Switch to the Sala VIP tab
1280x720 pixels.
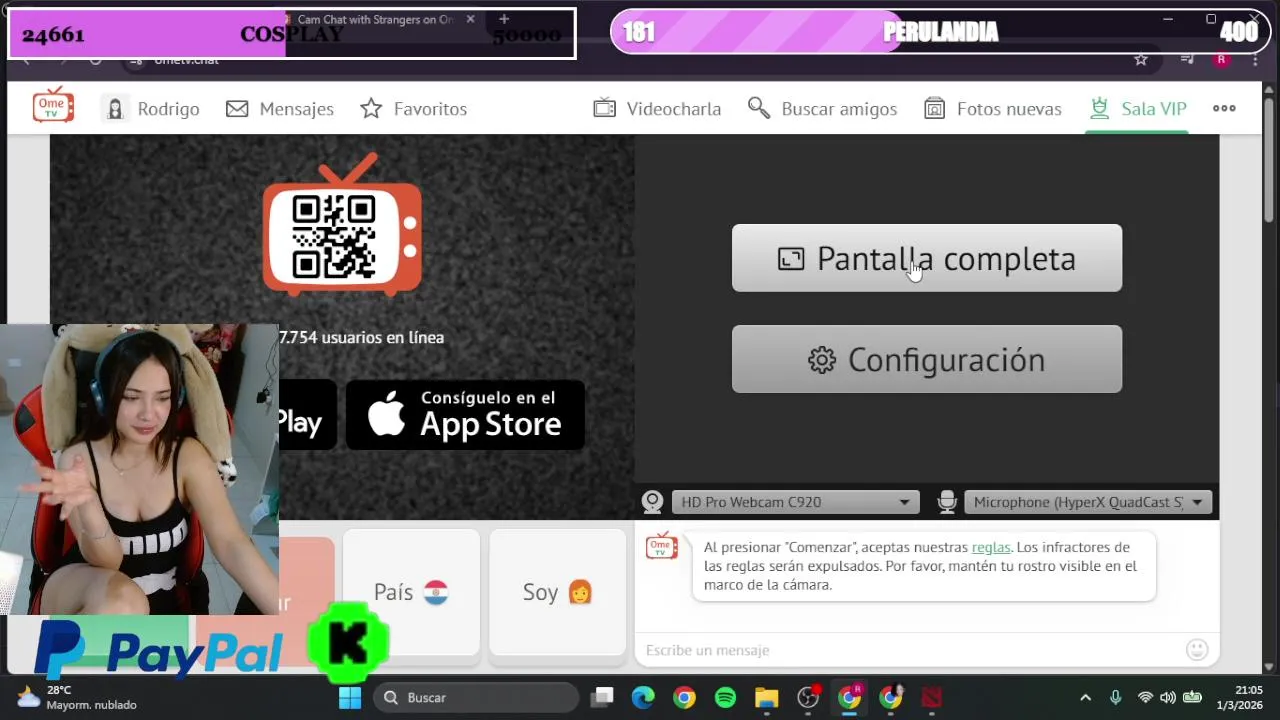tap(1137, 109)
